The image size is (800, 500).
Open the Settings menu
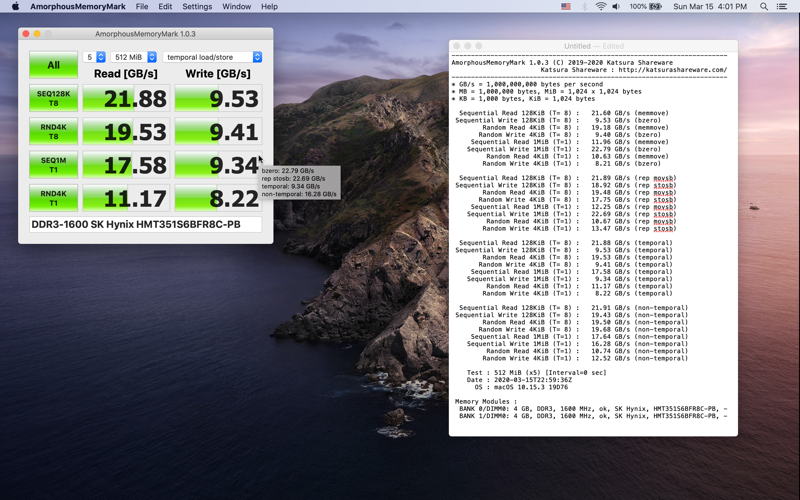197,7
